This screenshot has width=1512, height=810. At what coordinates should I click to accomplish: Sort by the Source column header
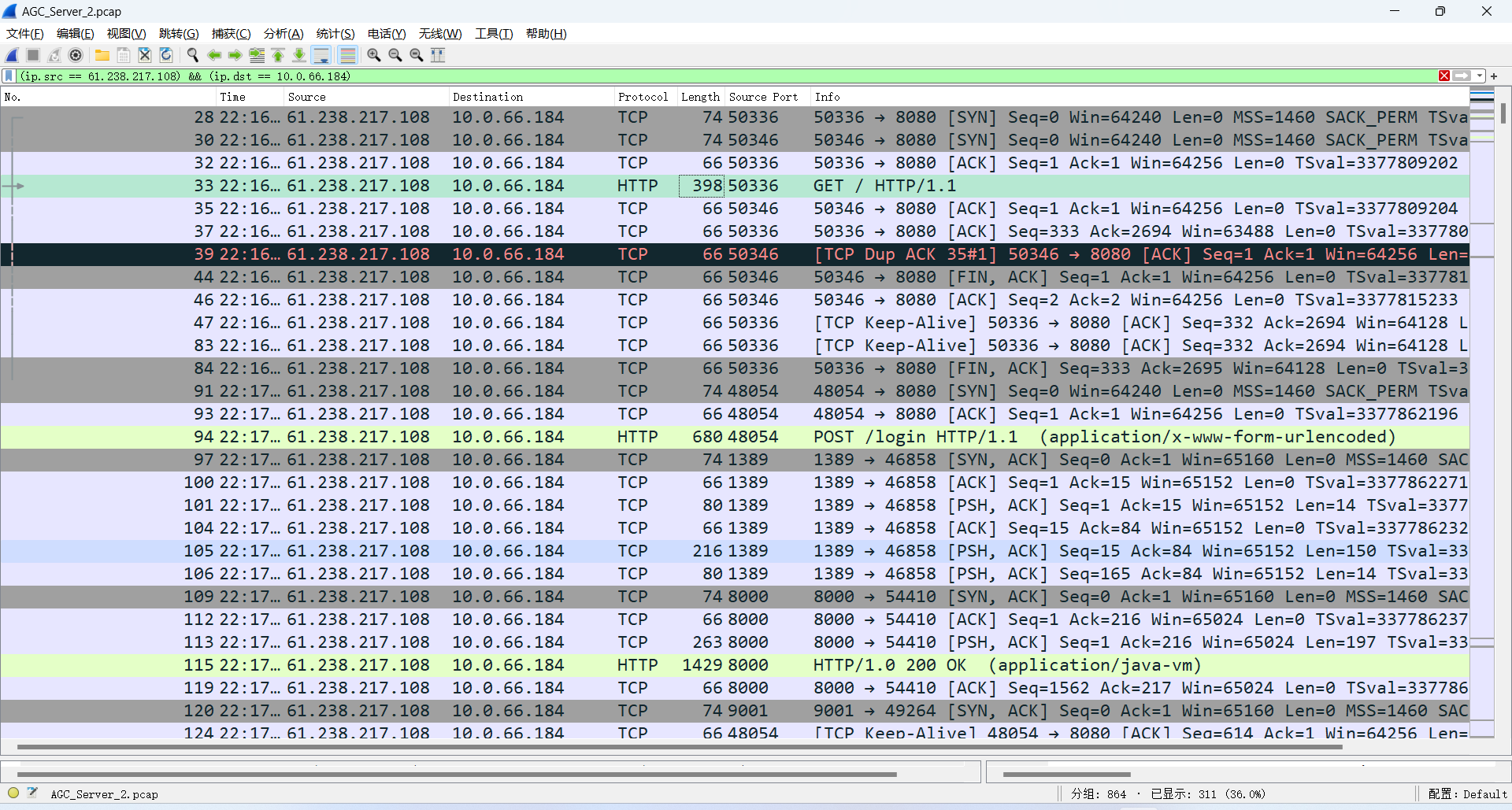coord(366,97)
